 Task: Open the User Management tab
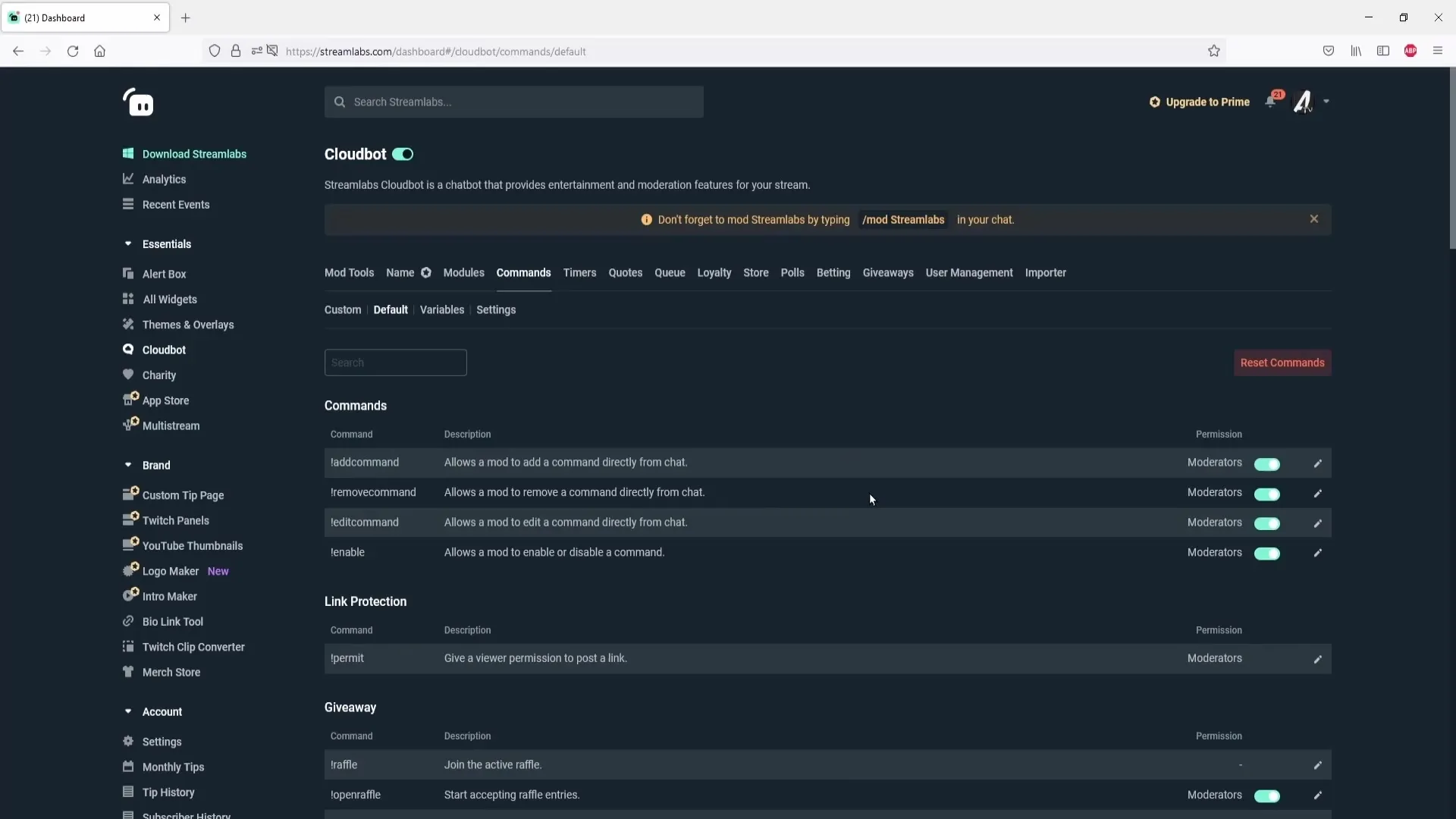[968, 272]
